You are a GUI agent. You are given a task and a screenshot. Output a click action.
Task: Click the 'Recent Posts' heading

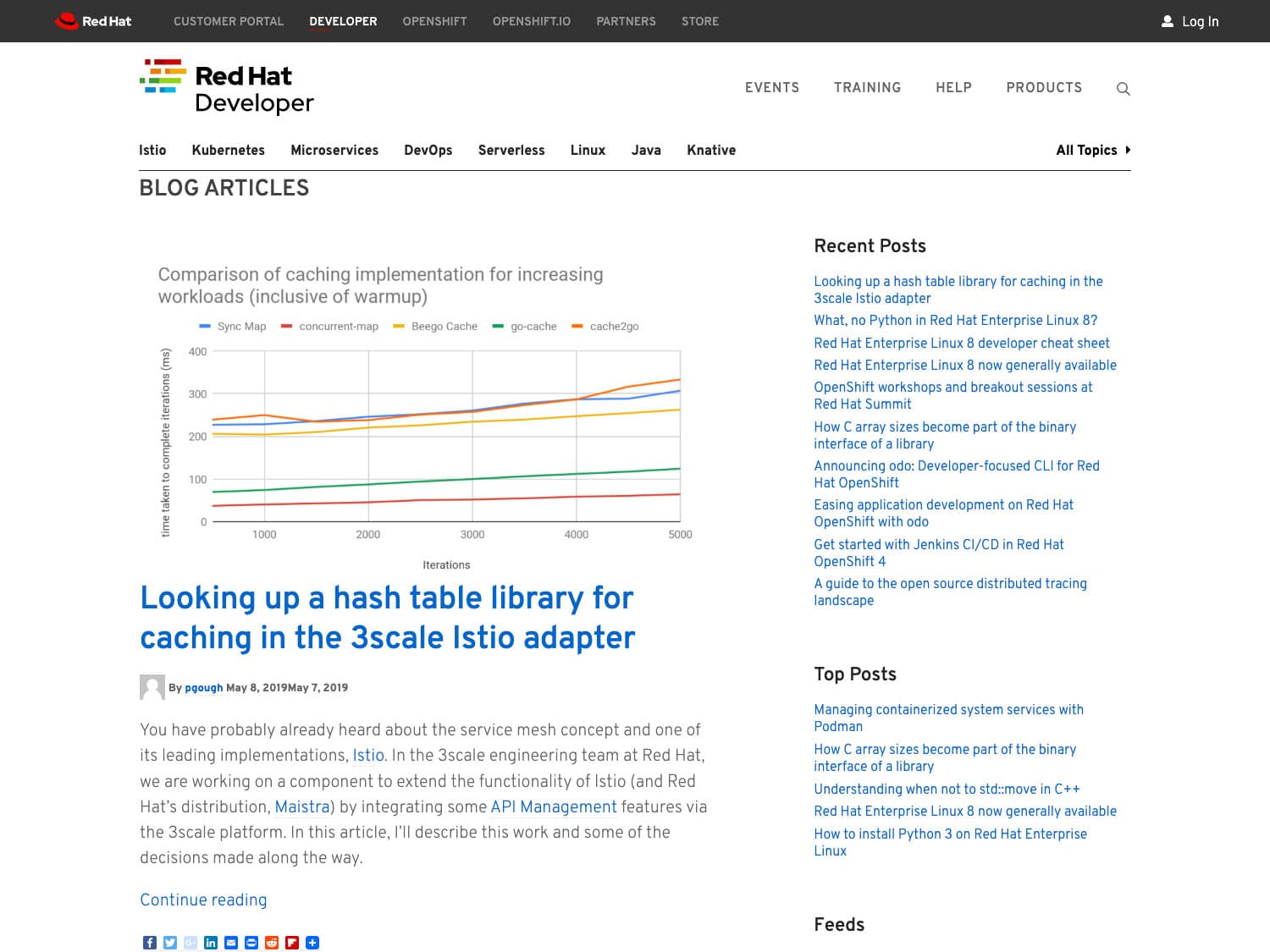click(870, 245)
